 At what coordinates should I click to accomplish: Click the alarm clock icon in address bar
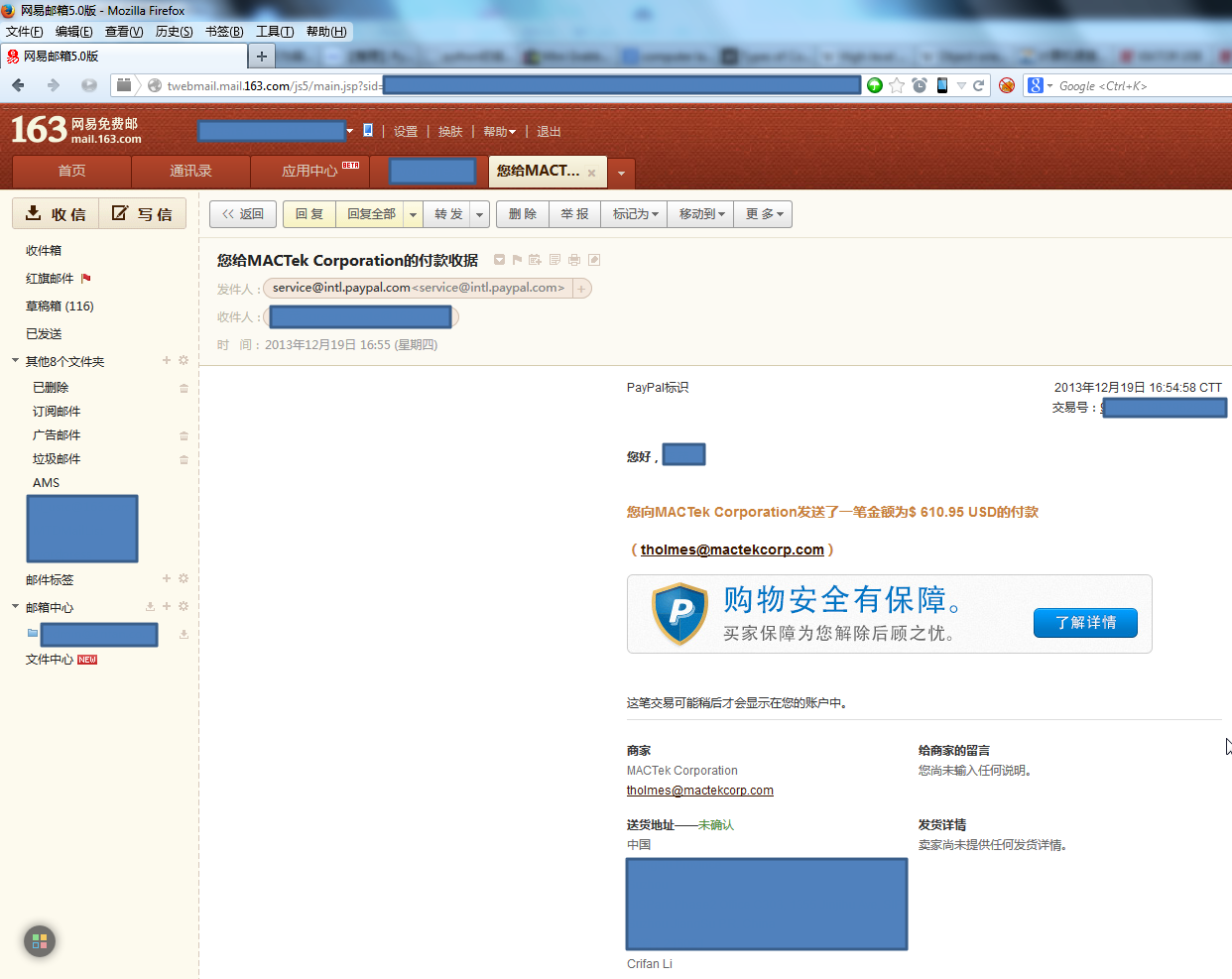tap(920, 85)
